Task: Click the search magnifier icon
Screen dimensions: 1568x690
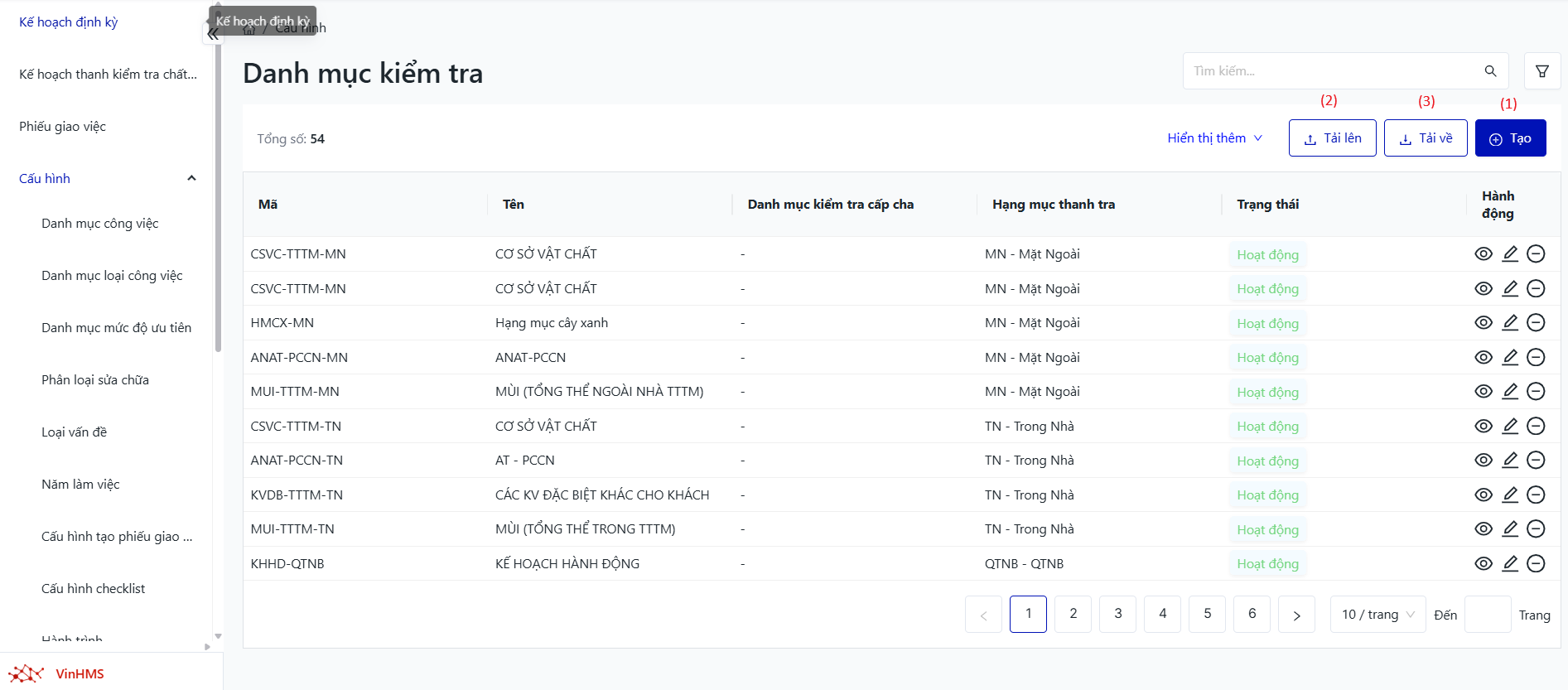Action: coord(1490,71)
